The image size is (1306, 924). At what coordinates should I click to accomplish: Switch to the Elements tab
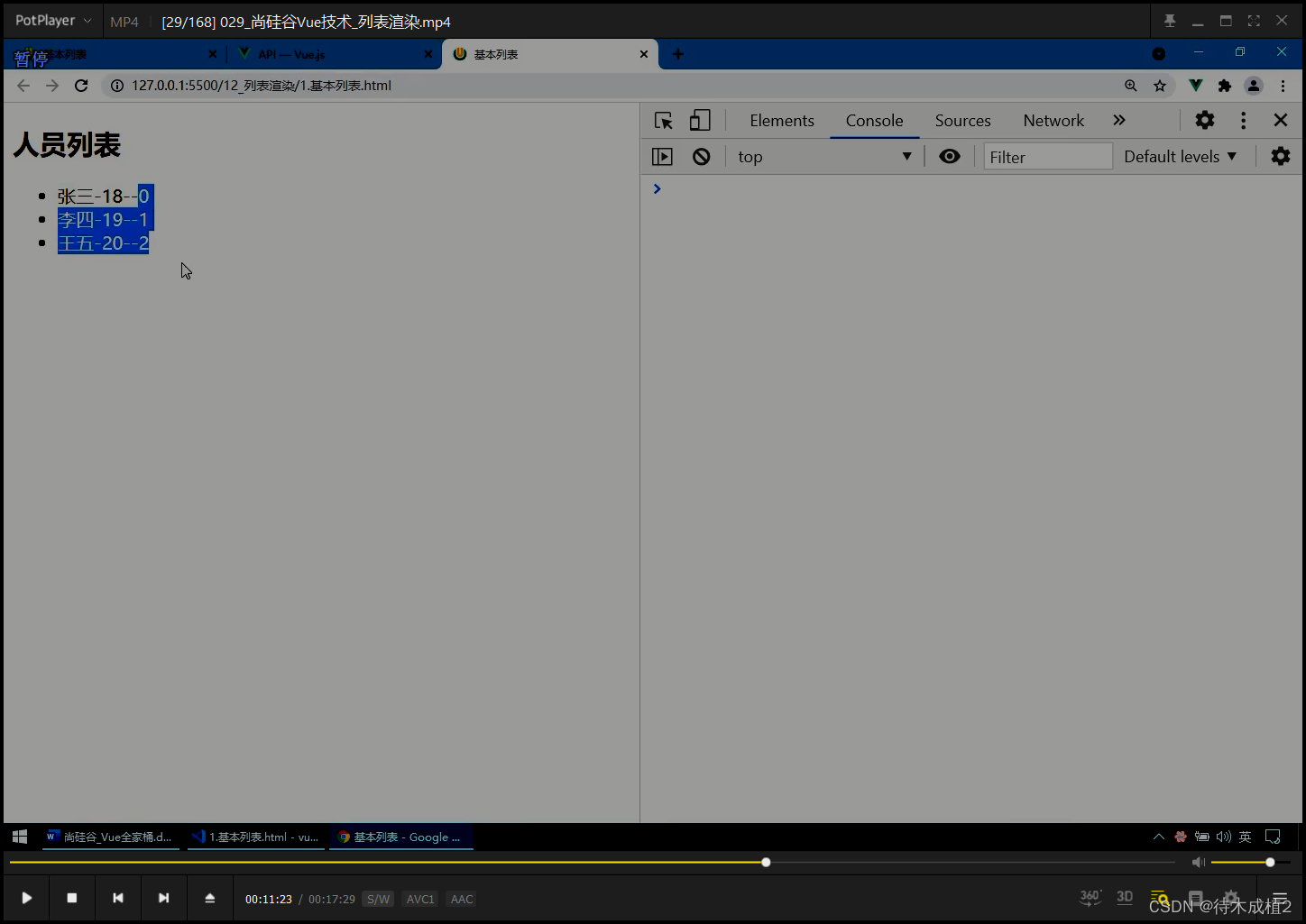click(782, 121)
